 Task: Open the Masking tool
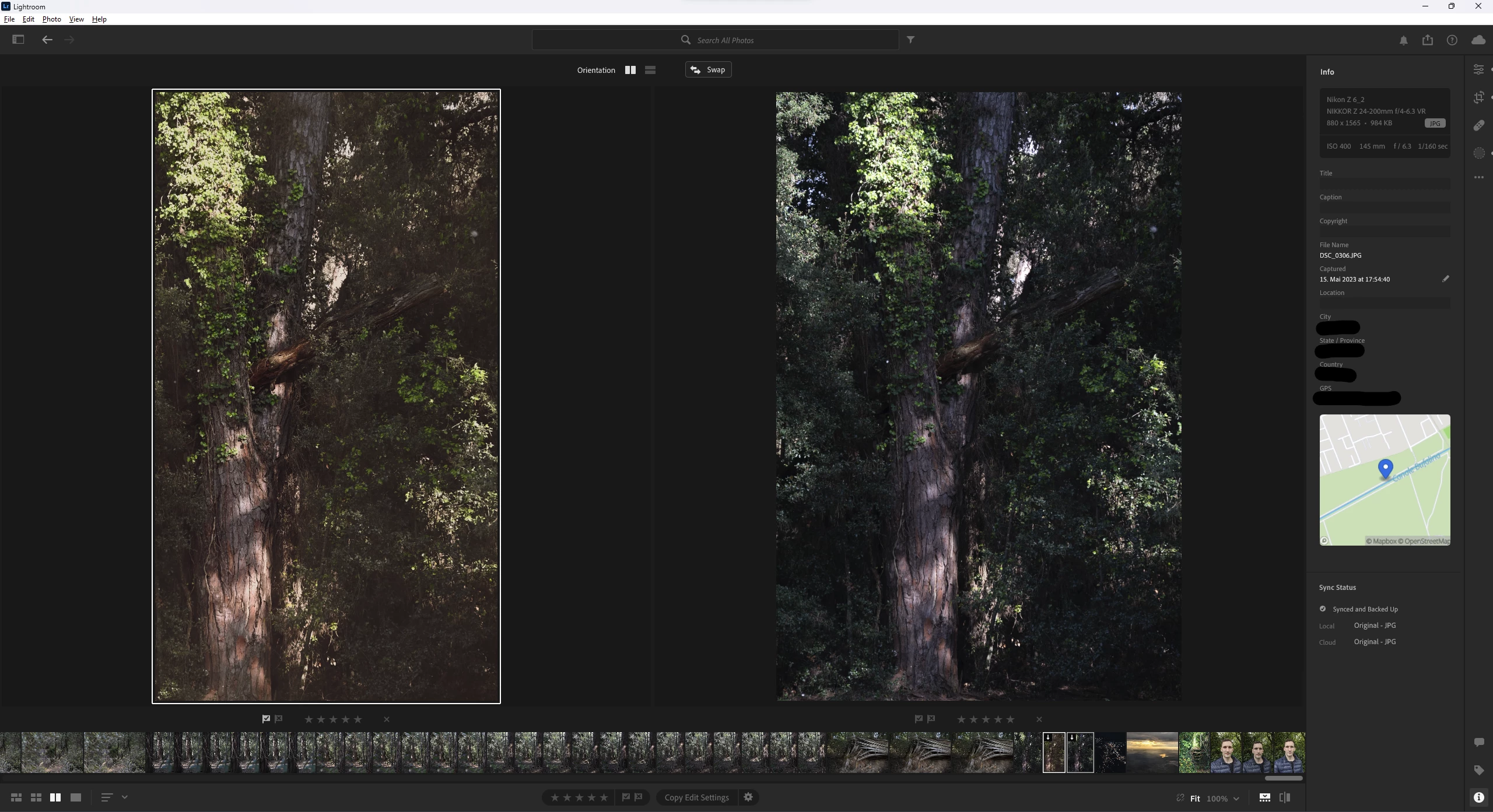click(x=1478, y=153)
